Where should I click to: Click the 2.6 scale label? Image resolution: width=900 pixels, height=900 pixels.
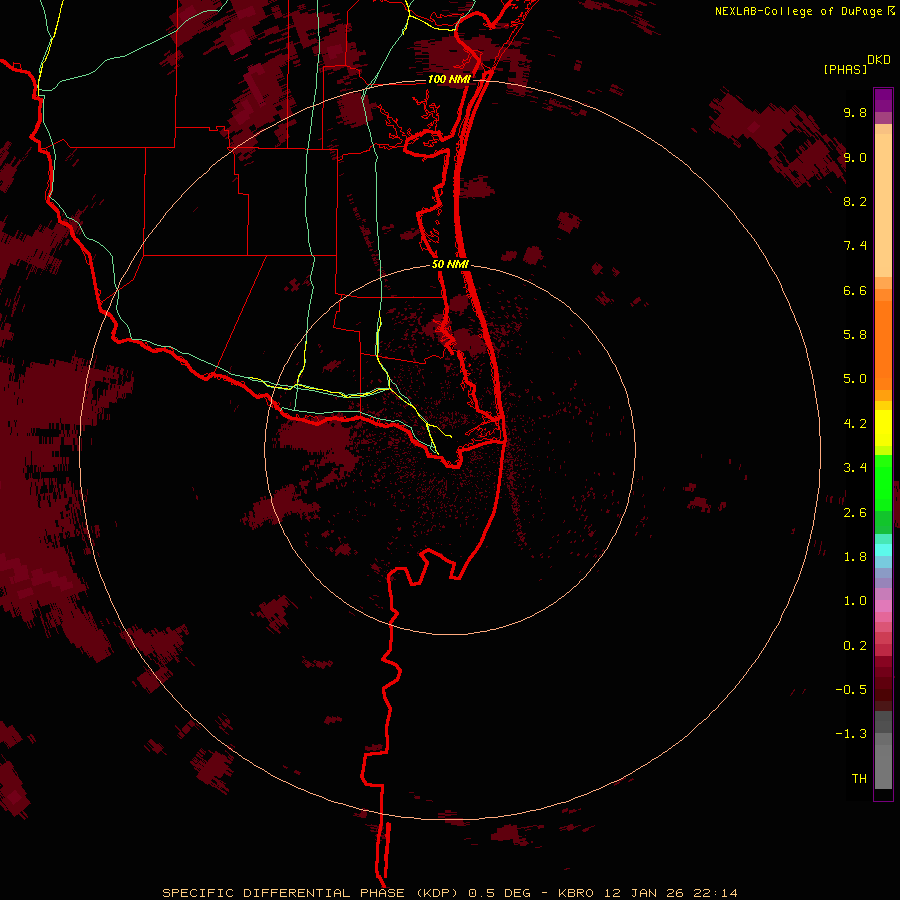pyautogui.click(x=855, y=513)
